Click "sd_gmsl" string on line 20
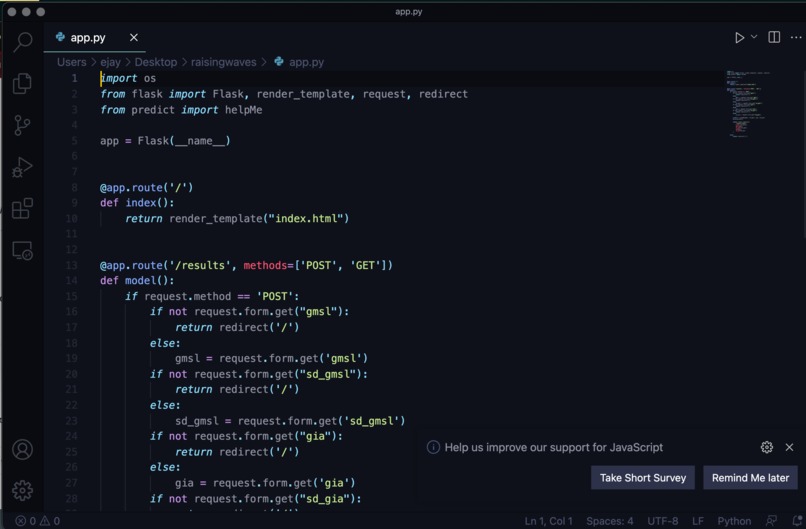 tap(327, 374)
